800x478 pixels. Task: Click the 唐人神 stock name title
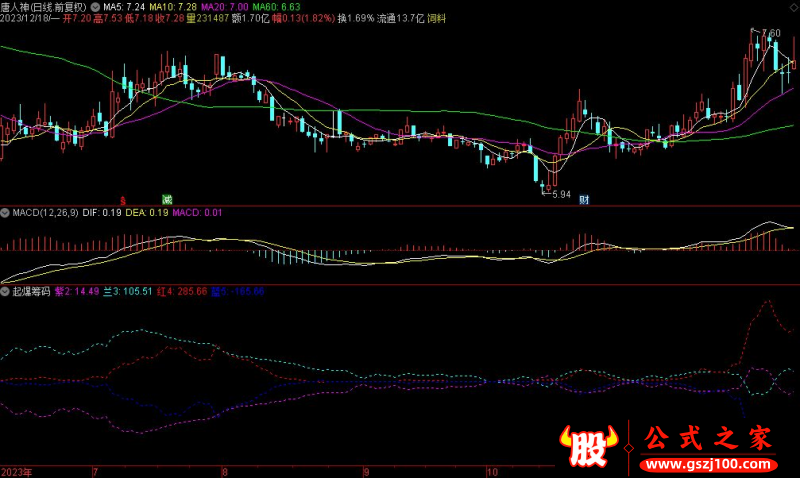[16, 6]
